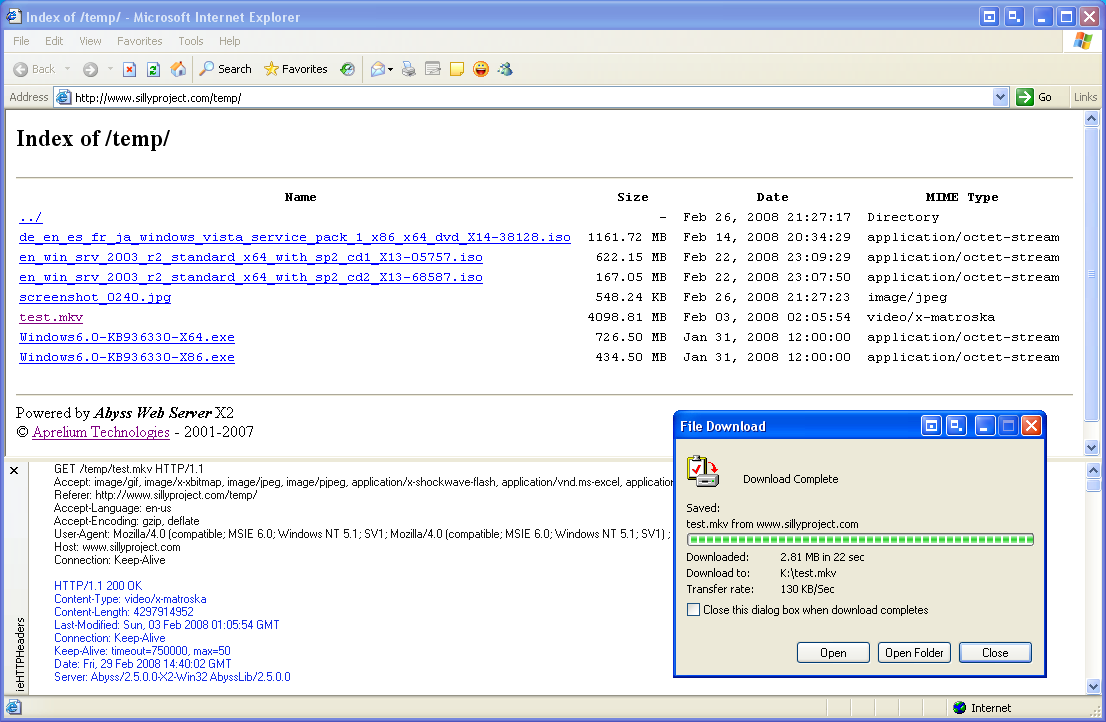Go to the Home page icon
The height and width of the screenshot is (722, 1106).
(178, 69)
